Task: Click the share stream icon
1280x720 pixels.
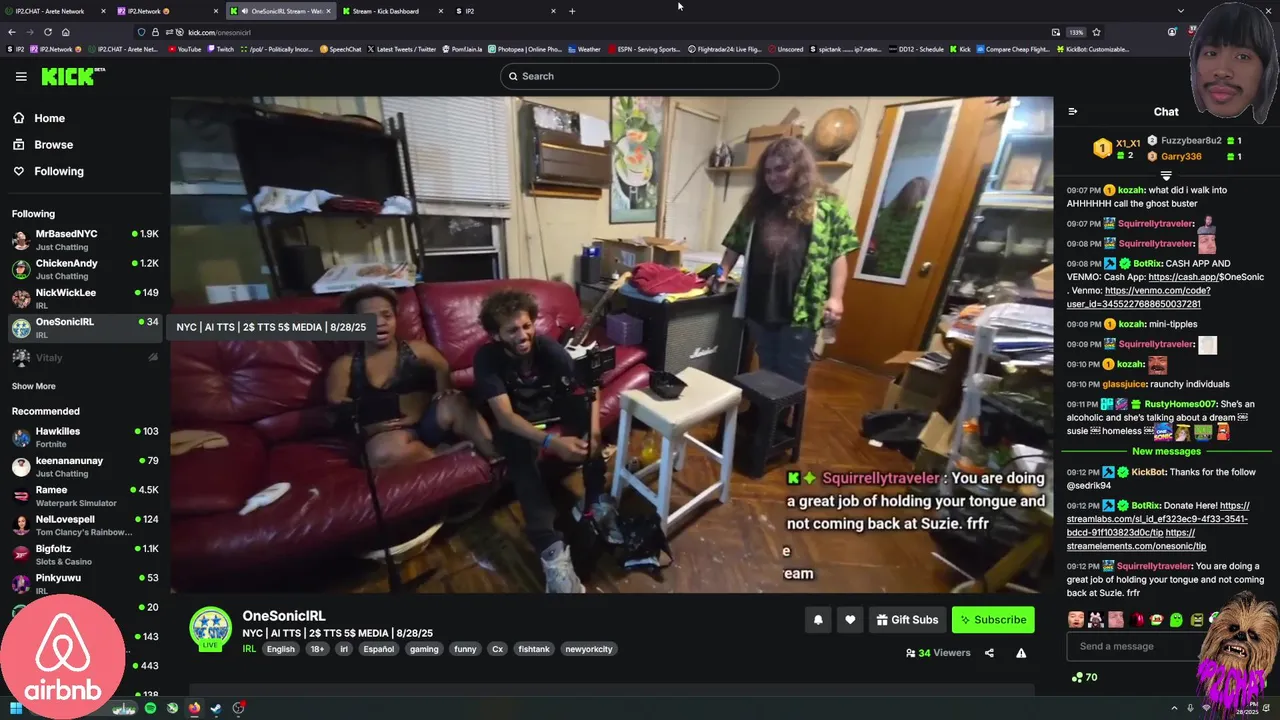Action: pos(989,653)
